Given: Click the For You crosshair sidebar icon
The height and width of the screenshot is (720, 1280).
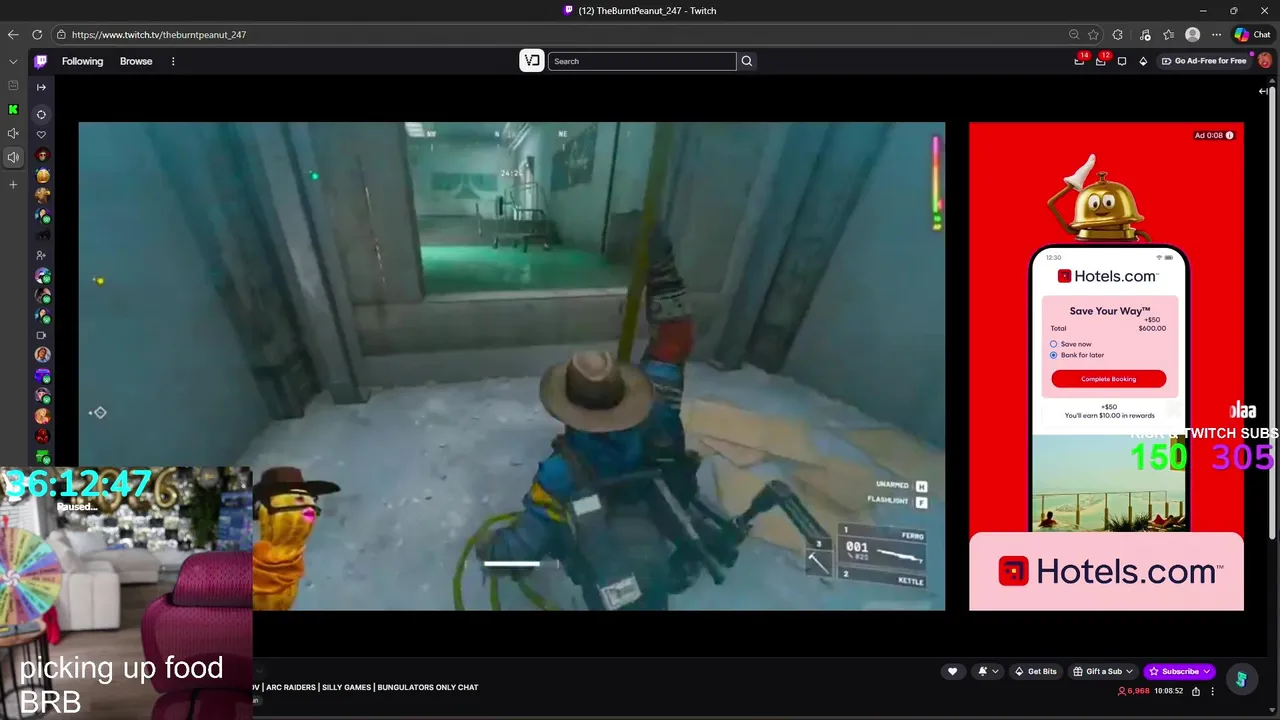Looking at the screenshot, I should tap(41, 114).
